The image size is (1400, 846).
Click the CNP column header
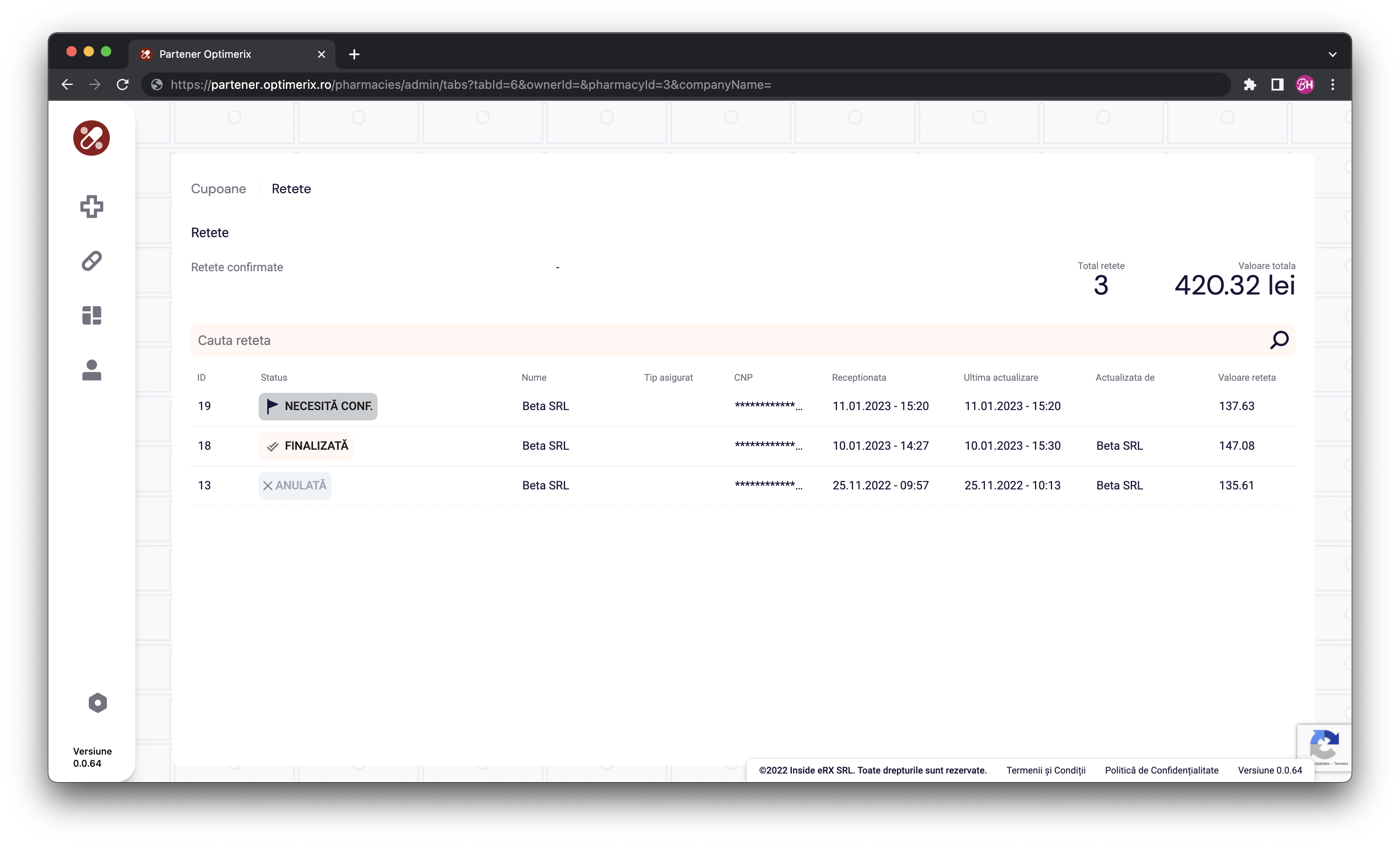pyautogui.click(x=743, y=377)
